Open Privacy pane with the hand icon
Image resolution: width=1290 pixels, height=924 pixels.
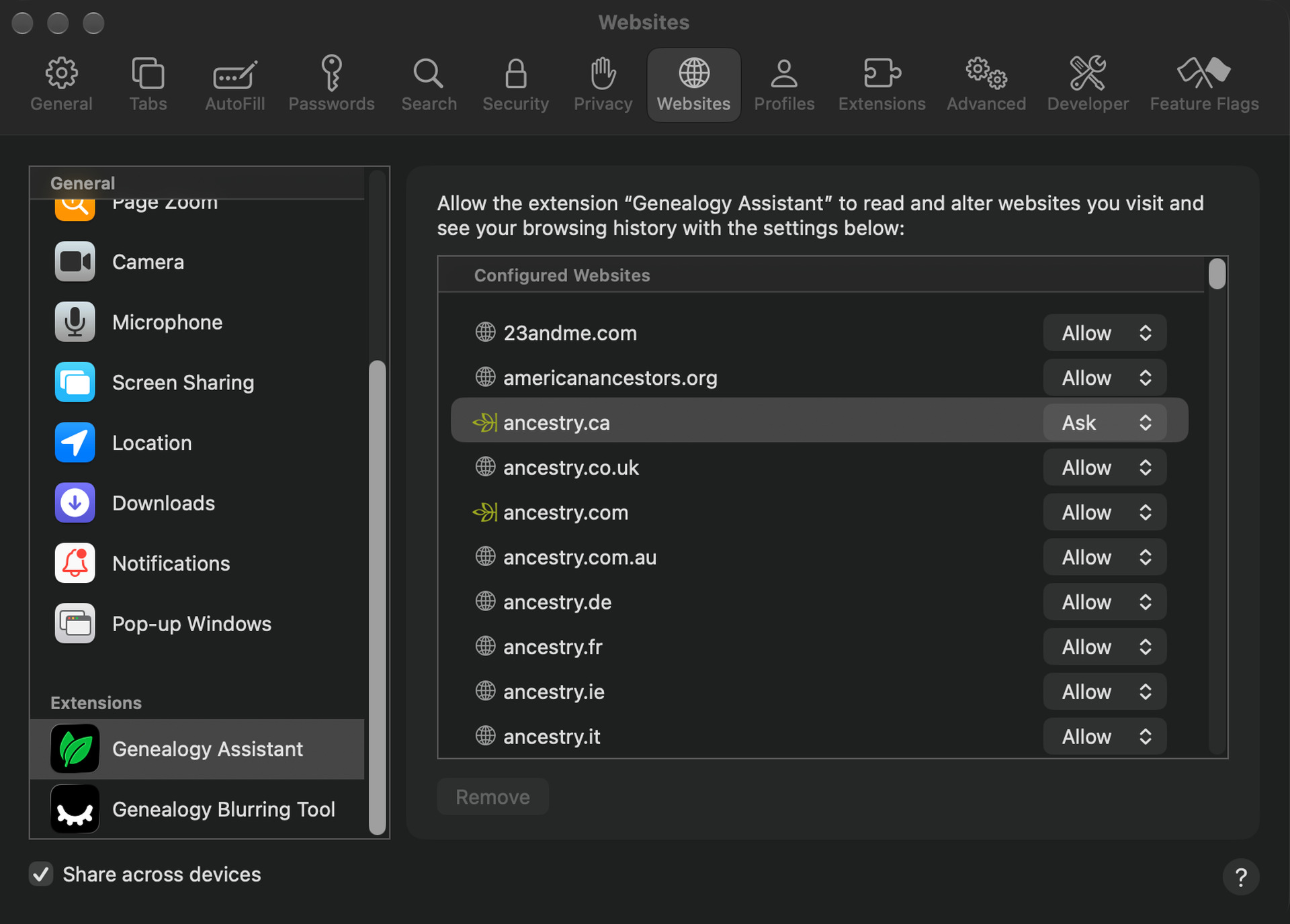pos(603,85)
